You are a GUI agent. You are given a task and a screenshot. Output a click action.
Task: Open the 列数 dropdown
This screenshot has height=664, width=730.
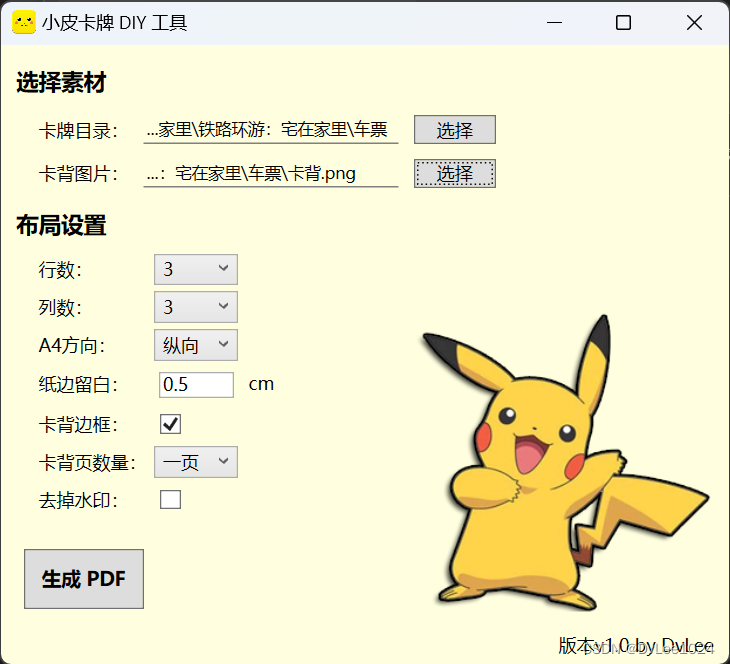pos(196,307)
